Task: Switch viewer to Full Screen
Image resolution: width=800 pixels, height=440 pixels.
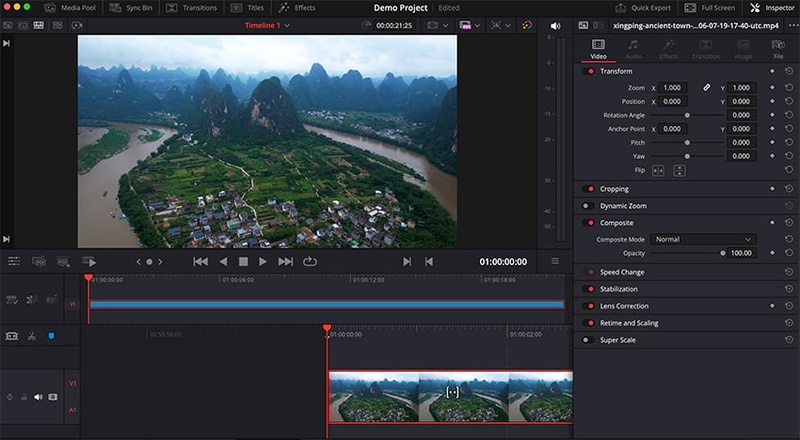Action: click(x=710, y=8)
